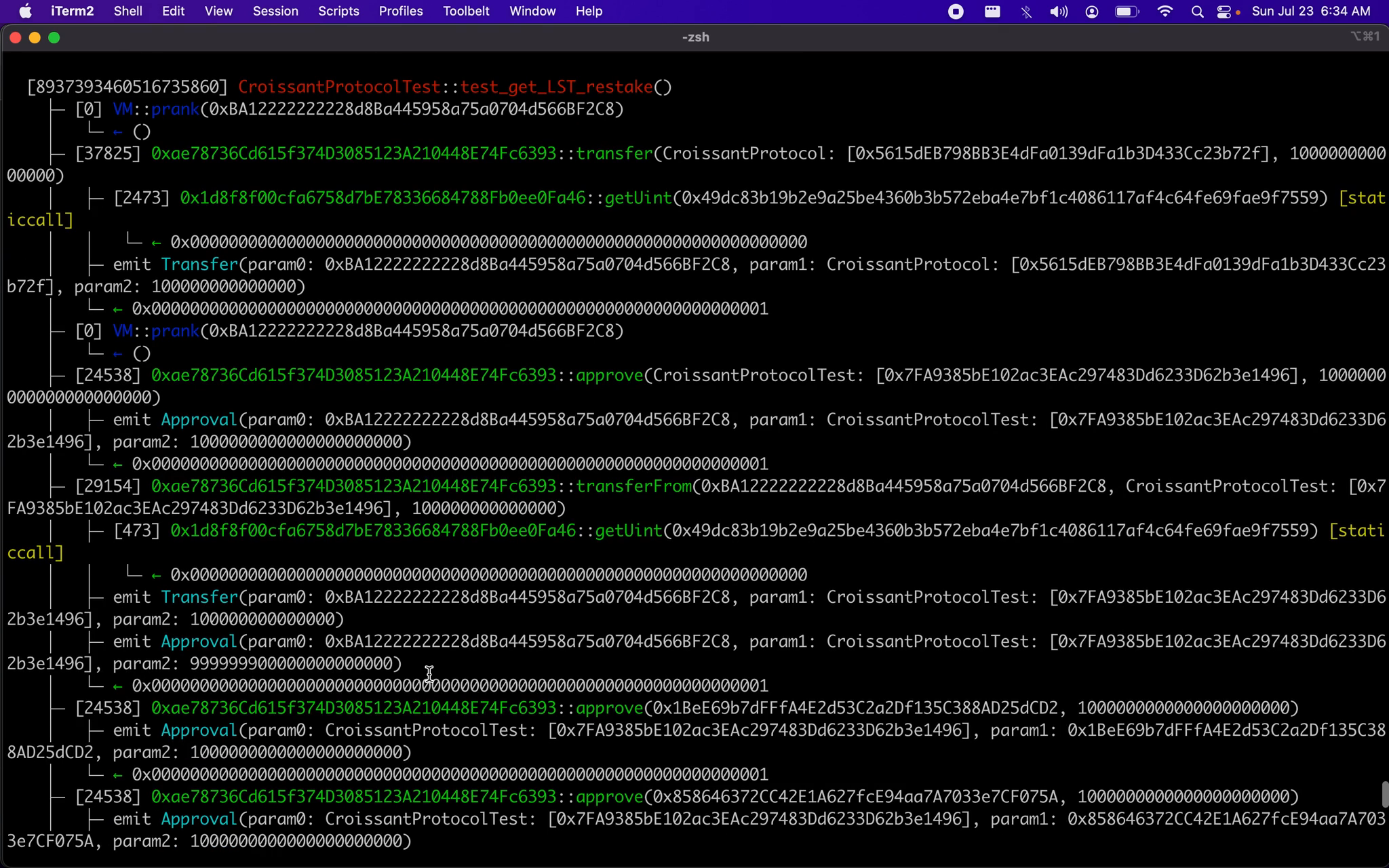Click the second VM::prank call text
Viewport: 1389px width, 868px height.
pos(368,331)
